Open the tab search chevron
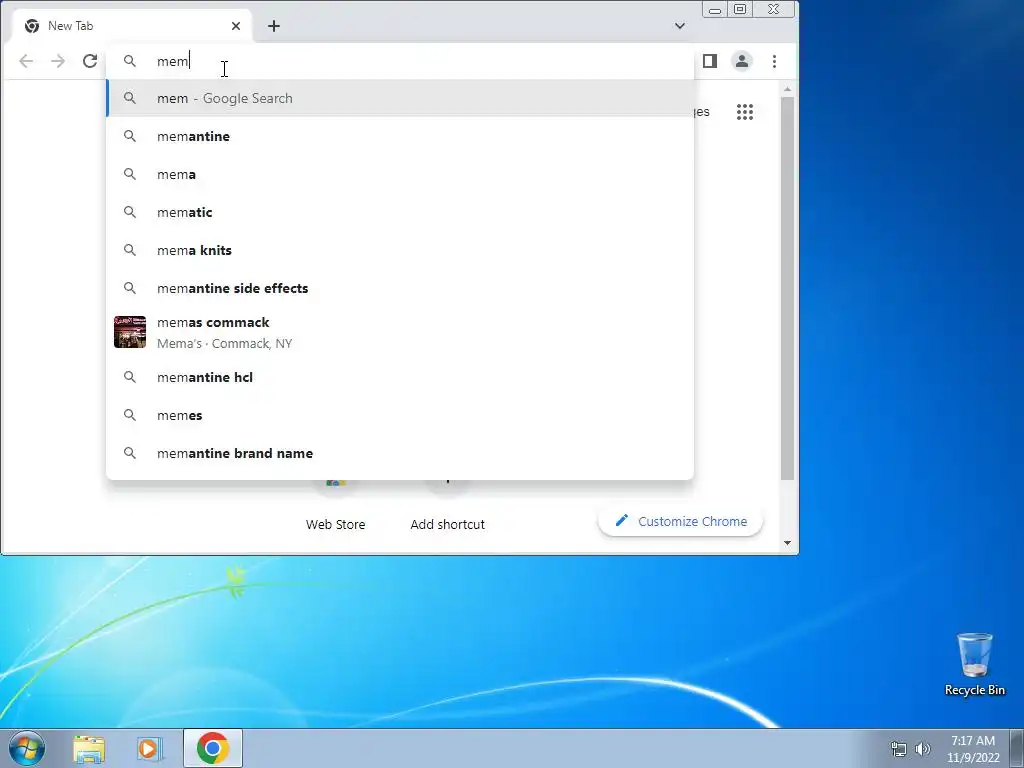 pyautogui.click(x=680, y=26)
